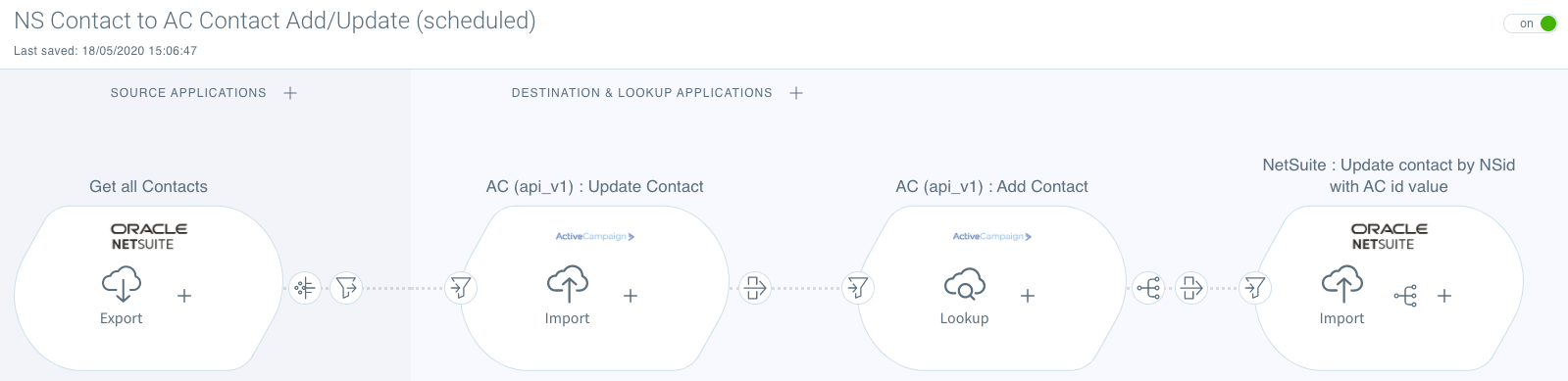Toggle the flow on/off switch
This screenshot has width=1568, height=381.
coord(1531,24)
